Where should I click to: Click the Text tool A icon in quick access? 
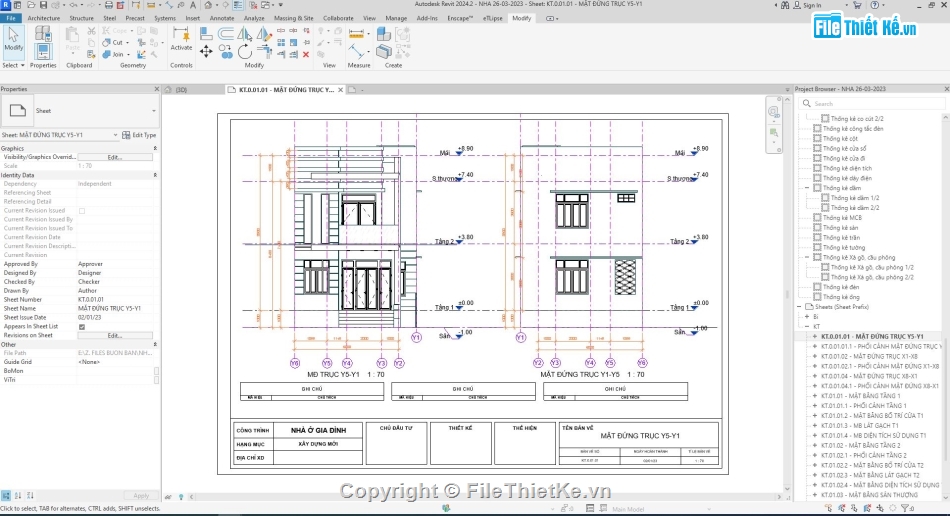click(193, 5)
